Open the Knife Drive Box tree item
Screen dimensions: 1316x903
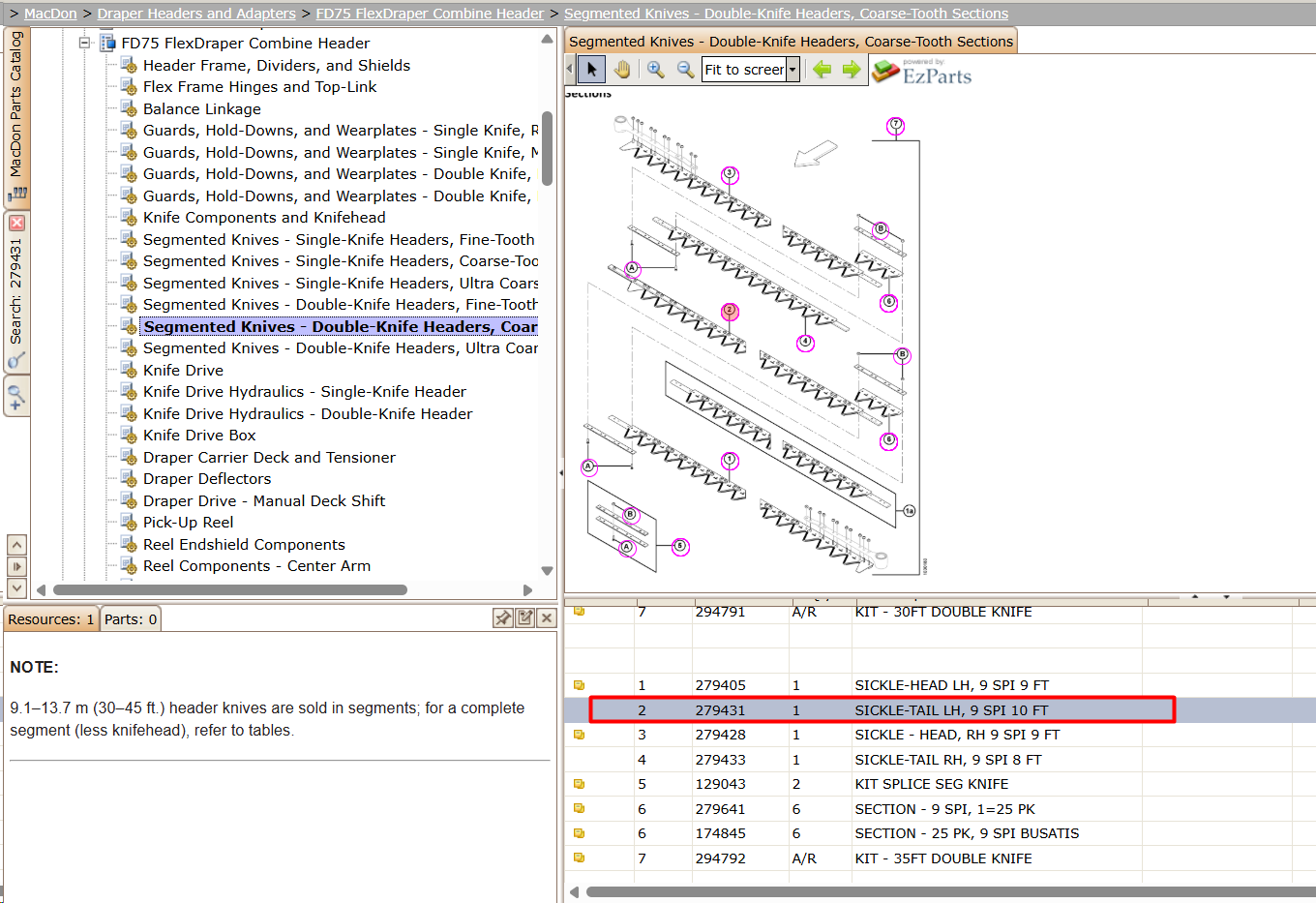(x=199, y=436)
